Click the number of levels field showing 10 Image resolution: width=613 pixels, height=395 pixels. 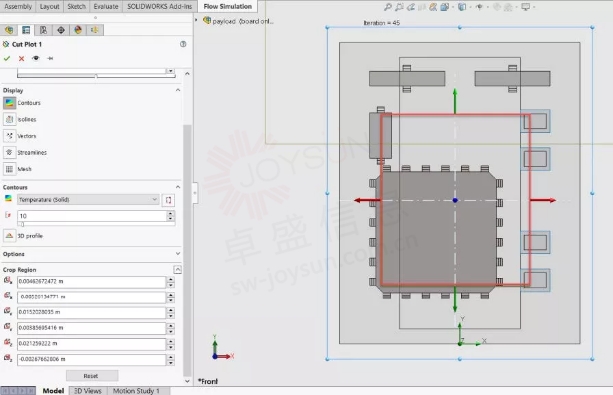(x=92, y=216)
